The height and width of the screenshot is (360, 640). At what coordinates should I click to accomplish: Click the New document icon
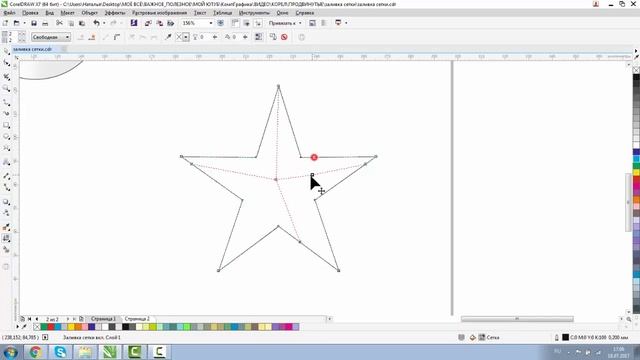5,23
